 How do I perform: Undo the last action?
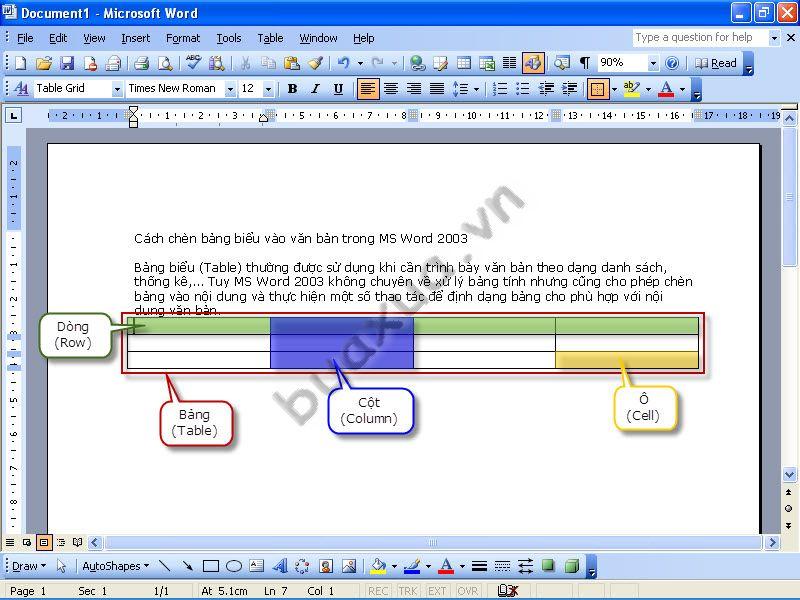344,63
